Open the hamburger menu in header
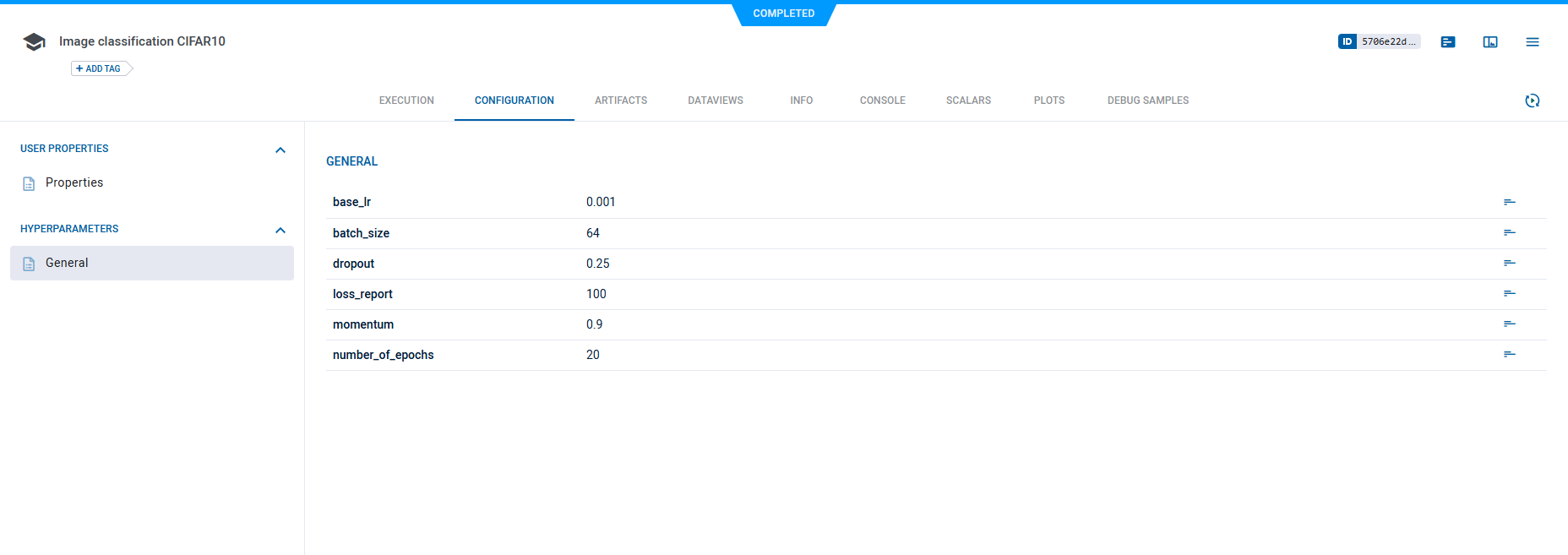 pos(1533,42)
